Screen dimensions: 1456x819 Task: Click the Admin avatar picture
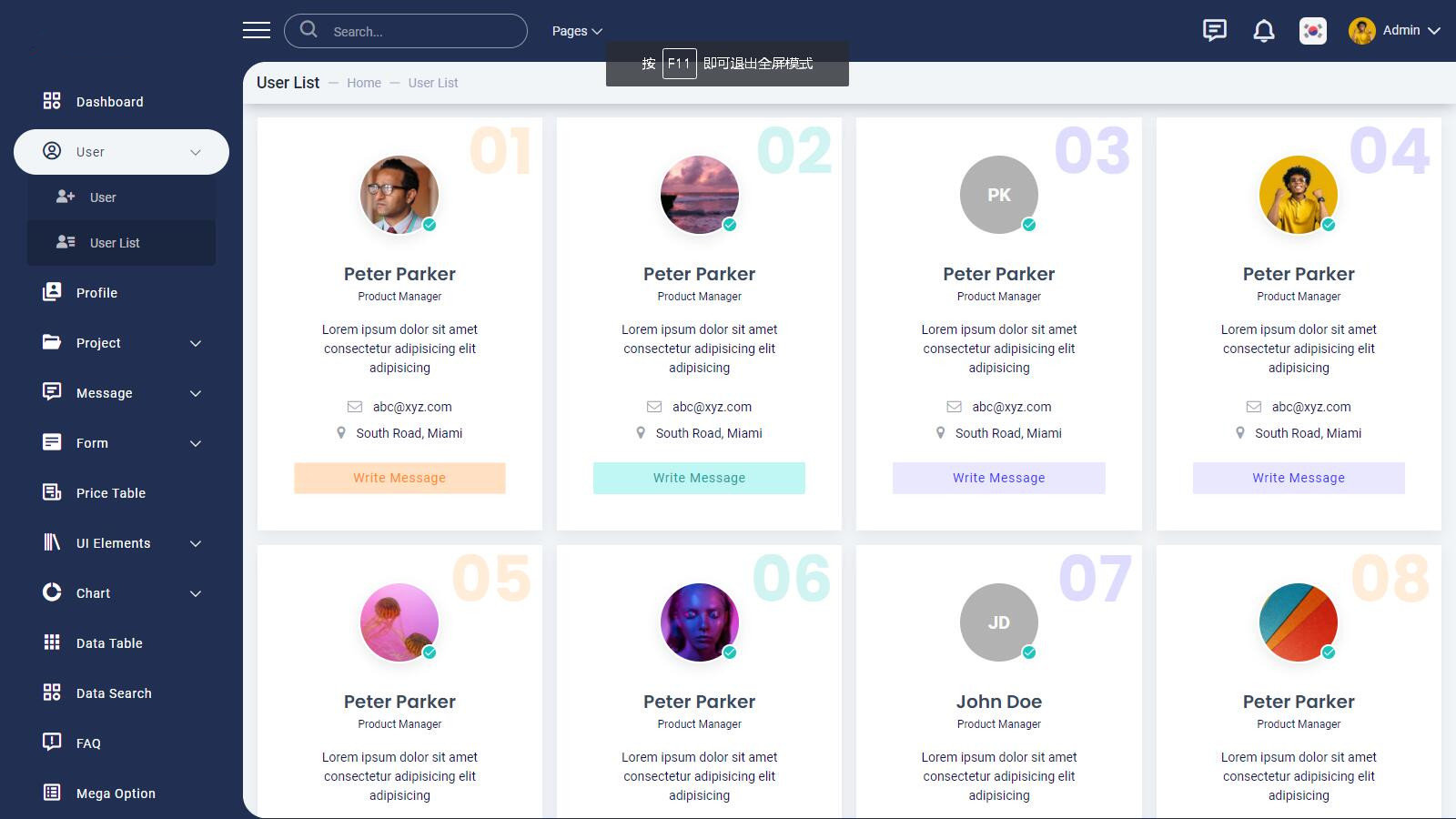pyautogui.click(x=1361, y=31)
